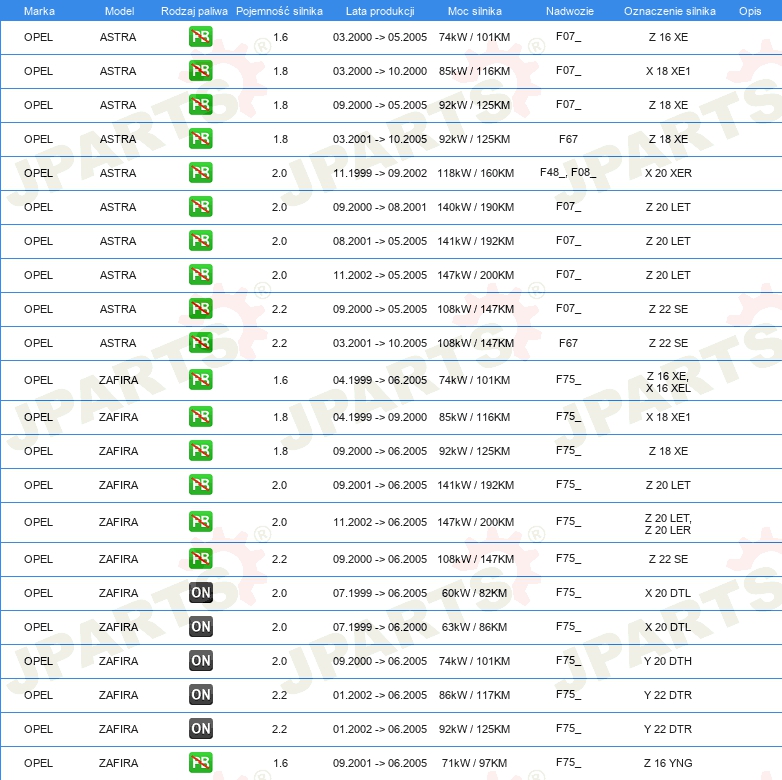Select the engine code Z 20 LET, Z 20 LER
The image size is (782, 780).
(668, 524)
